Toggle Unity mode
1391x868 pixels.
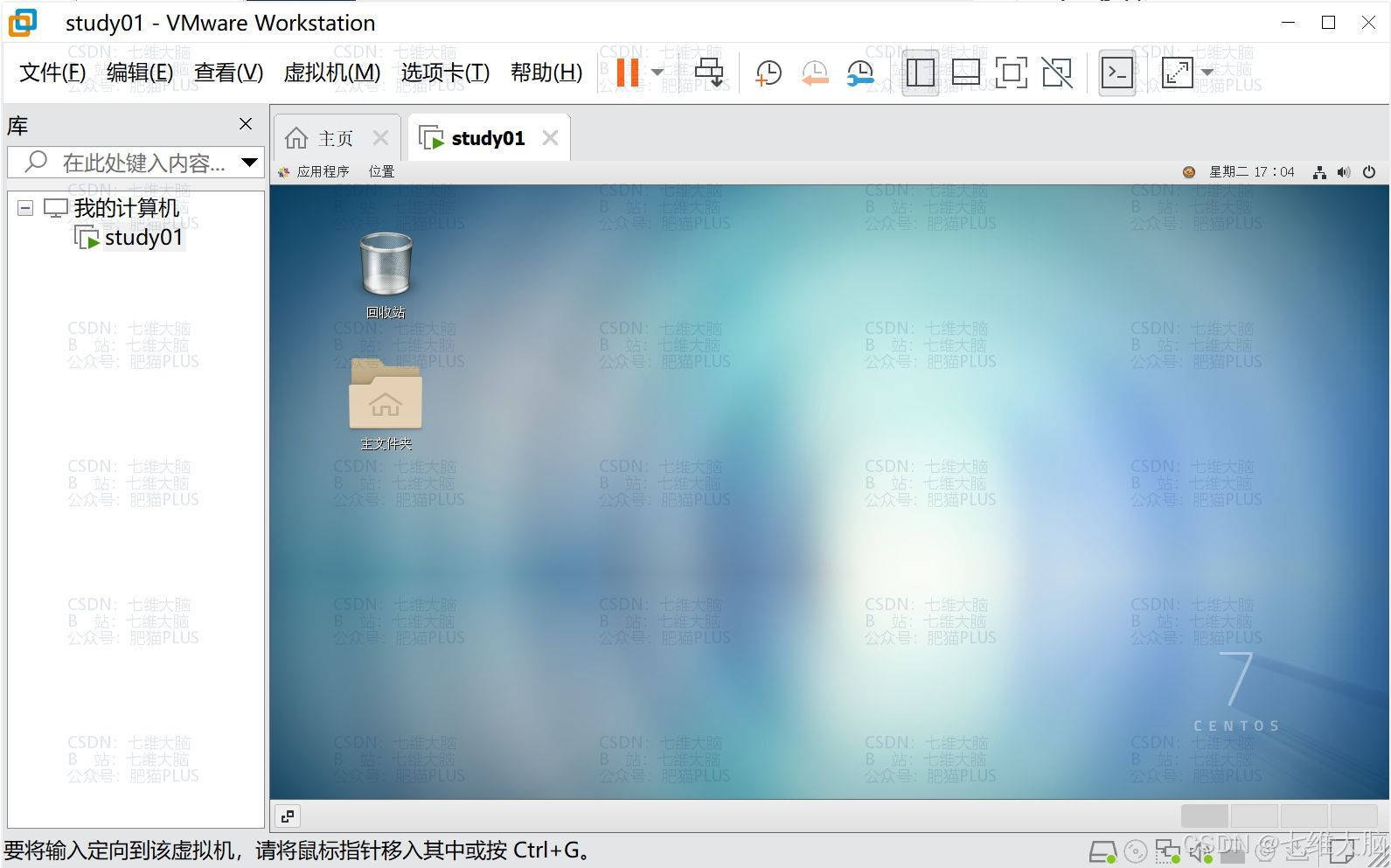pos(1057,73)
